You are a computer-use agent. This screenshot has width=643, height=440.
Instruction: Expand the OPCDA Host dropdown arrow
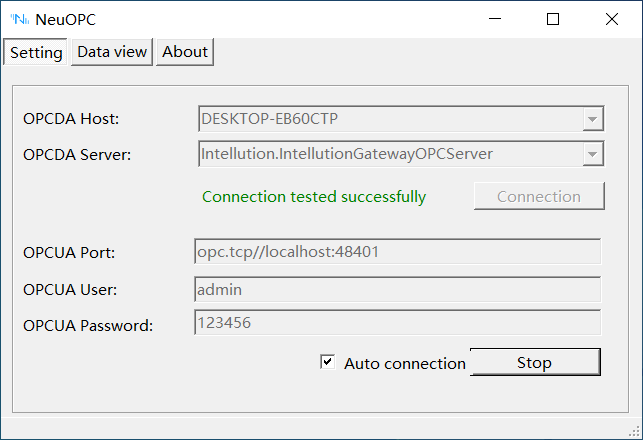point(593,120)
